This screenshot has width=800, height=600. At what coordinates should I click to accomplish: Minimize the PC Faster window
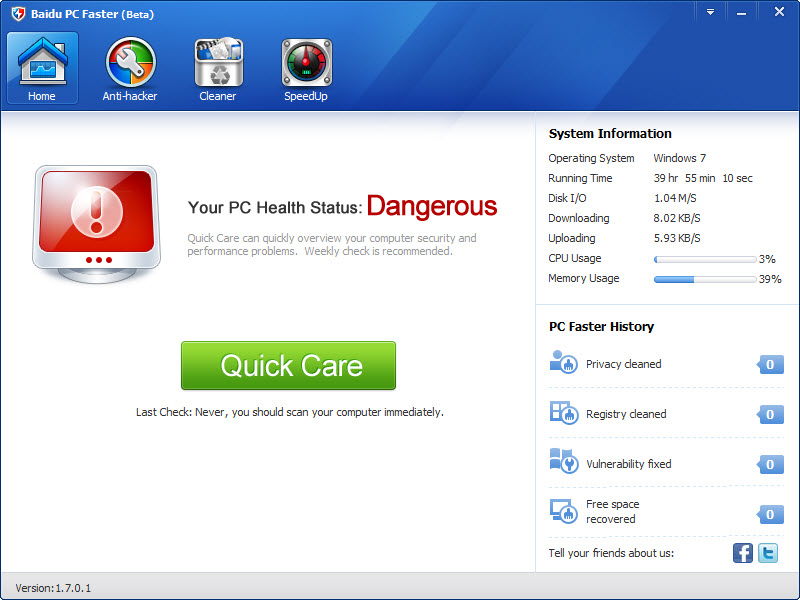tap(744, 12)
